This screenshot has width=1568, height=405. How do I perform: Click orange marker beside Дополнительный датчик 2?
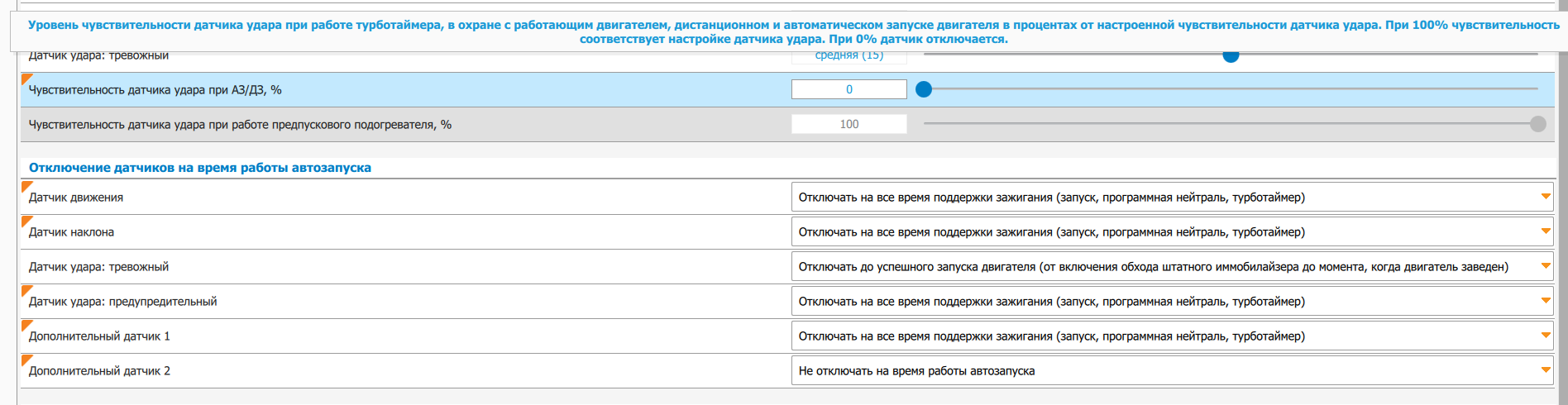pos(26,359)
